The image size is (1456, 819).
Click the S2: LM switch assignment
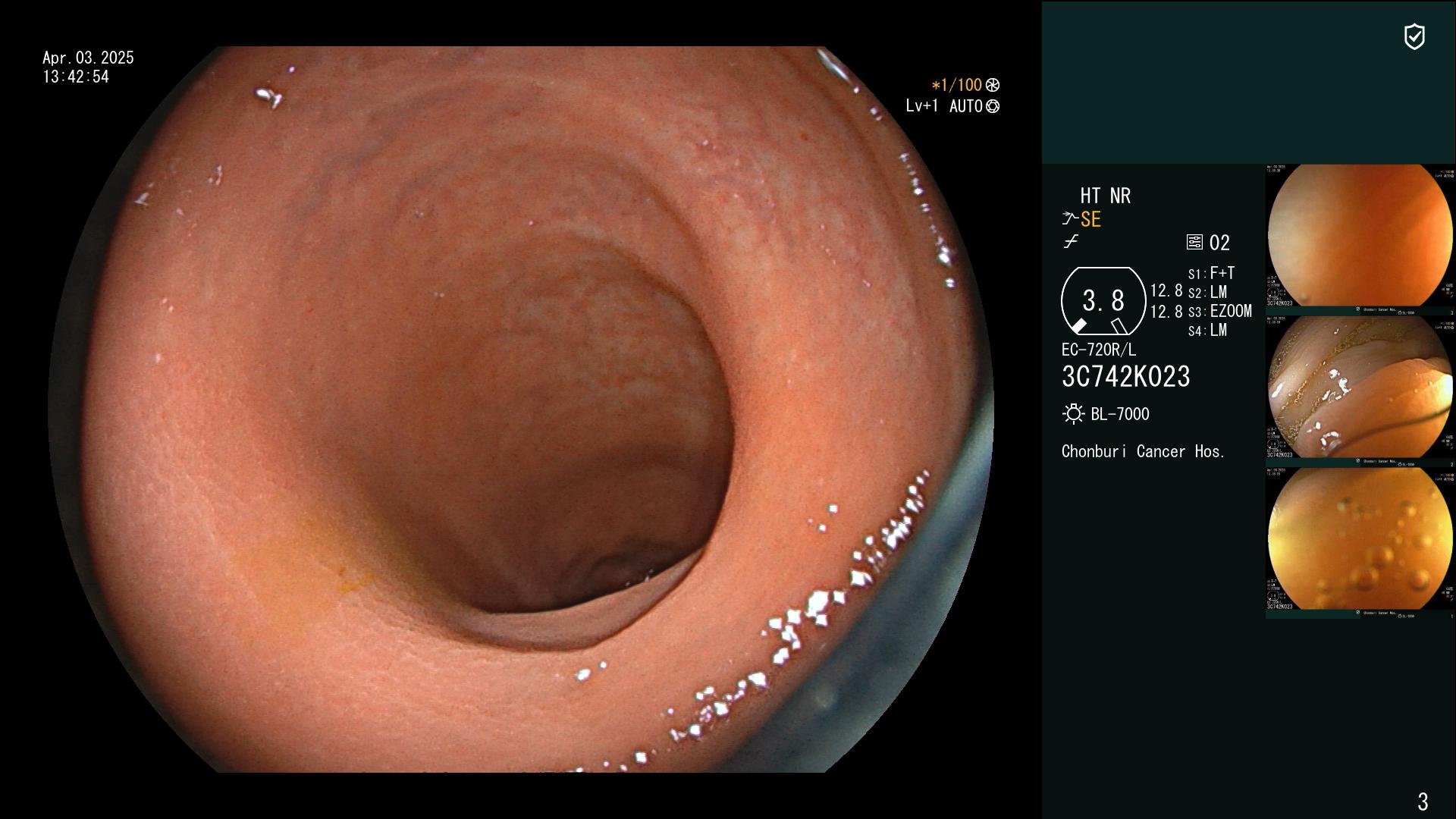1207,293
